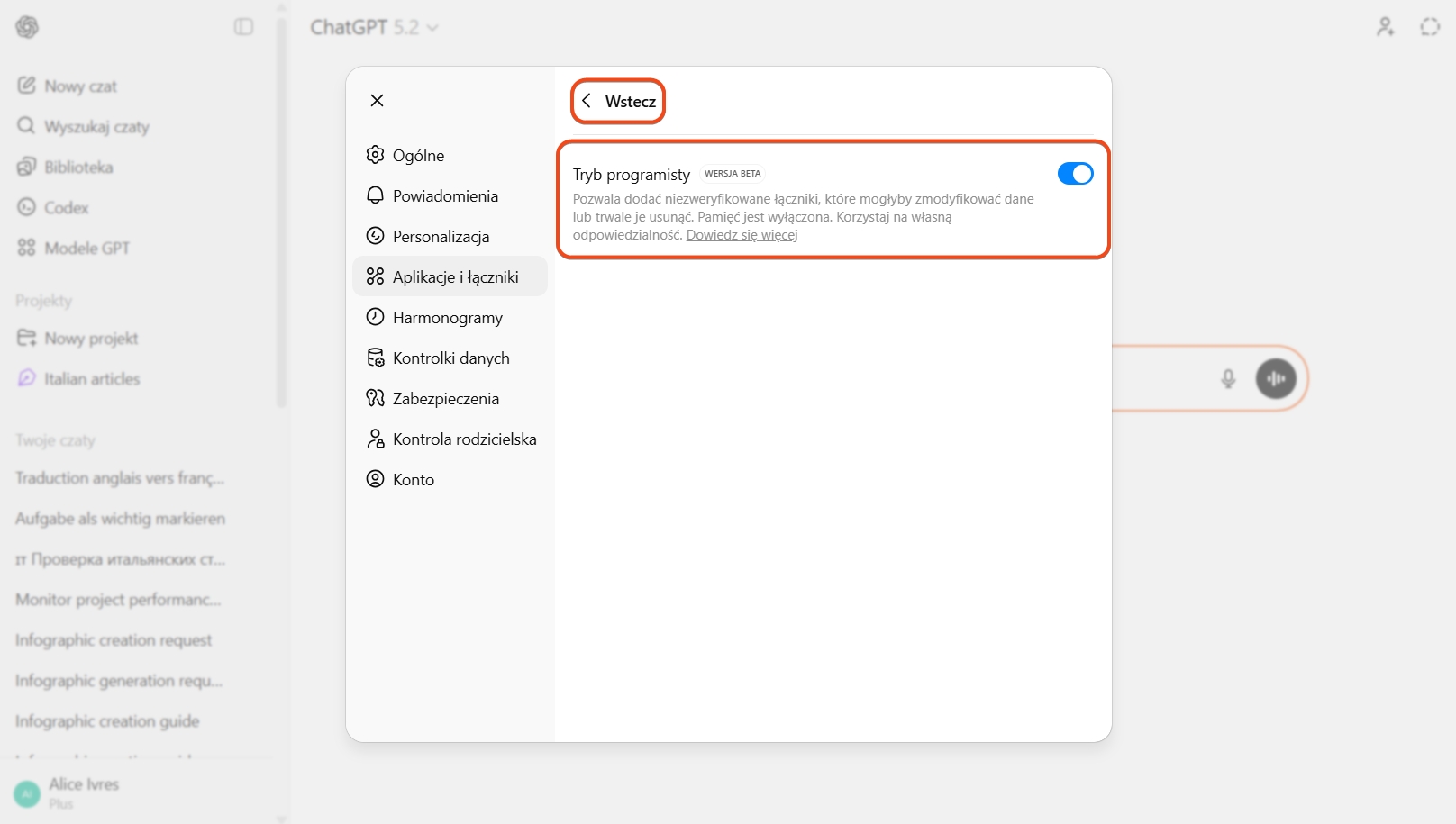Click the microphone dictation icon

(x=1228, y=379)
